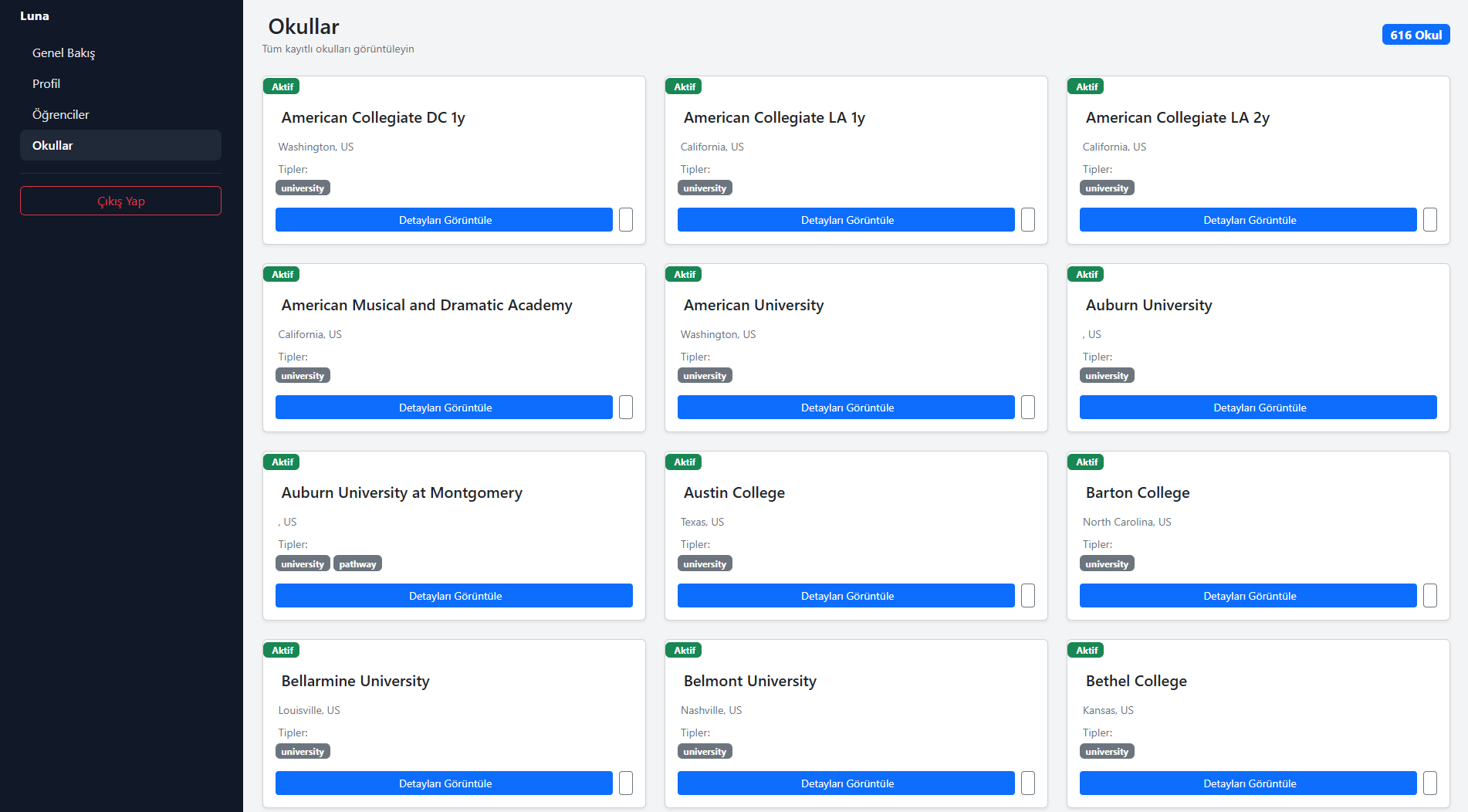Click the small square button on Barton College card
The height and width of the screenshot is (812, 1468).
pos(1430,596)
